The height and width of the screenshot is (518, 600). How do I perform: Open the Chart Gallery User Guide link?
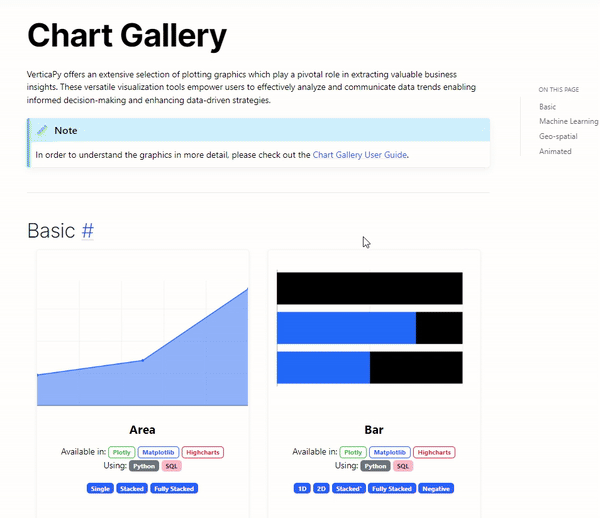[x=360, y=155]
